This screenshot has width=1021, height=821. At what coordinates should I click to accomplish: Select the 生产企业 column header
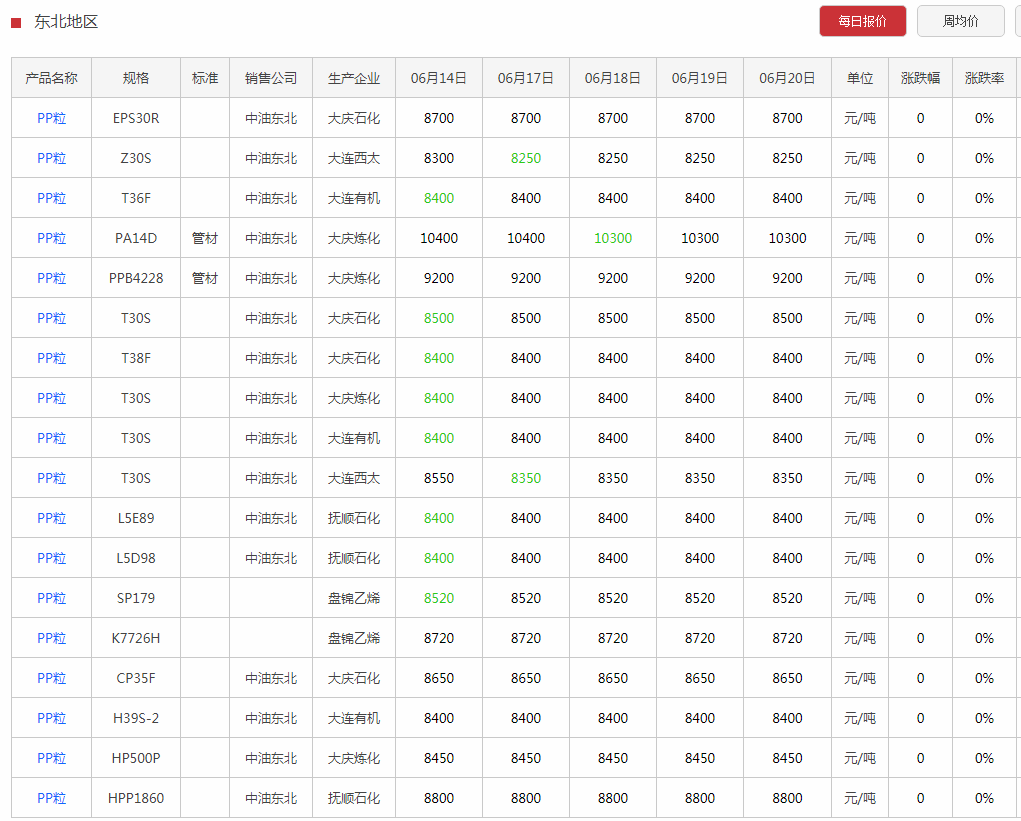[354, 78]
